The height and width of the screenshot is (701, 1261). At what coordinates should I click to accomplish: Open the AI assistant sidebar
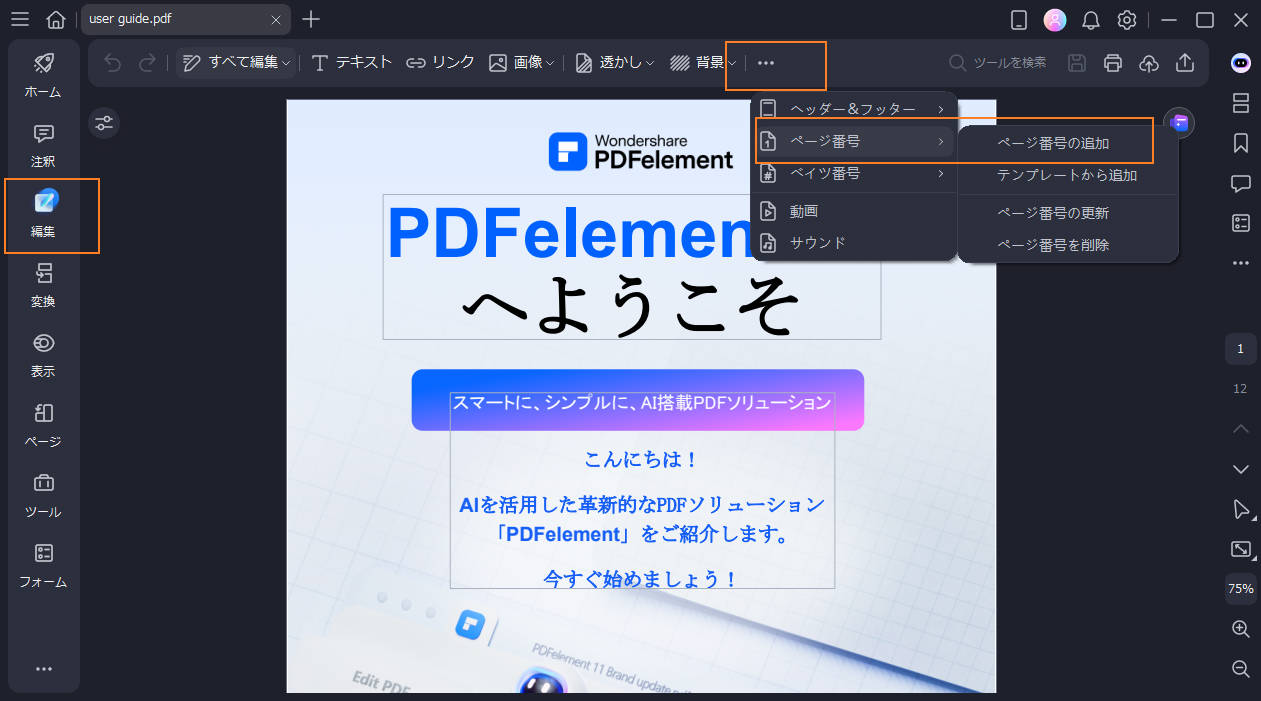pyautogui.click(x=1240, y=63)
